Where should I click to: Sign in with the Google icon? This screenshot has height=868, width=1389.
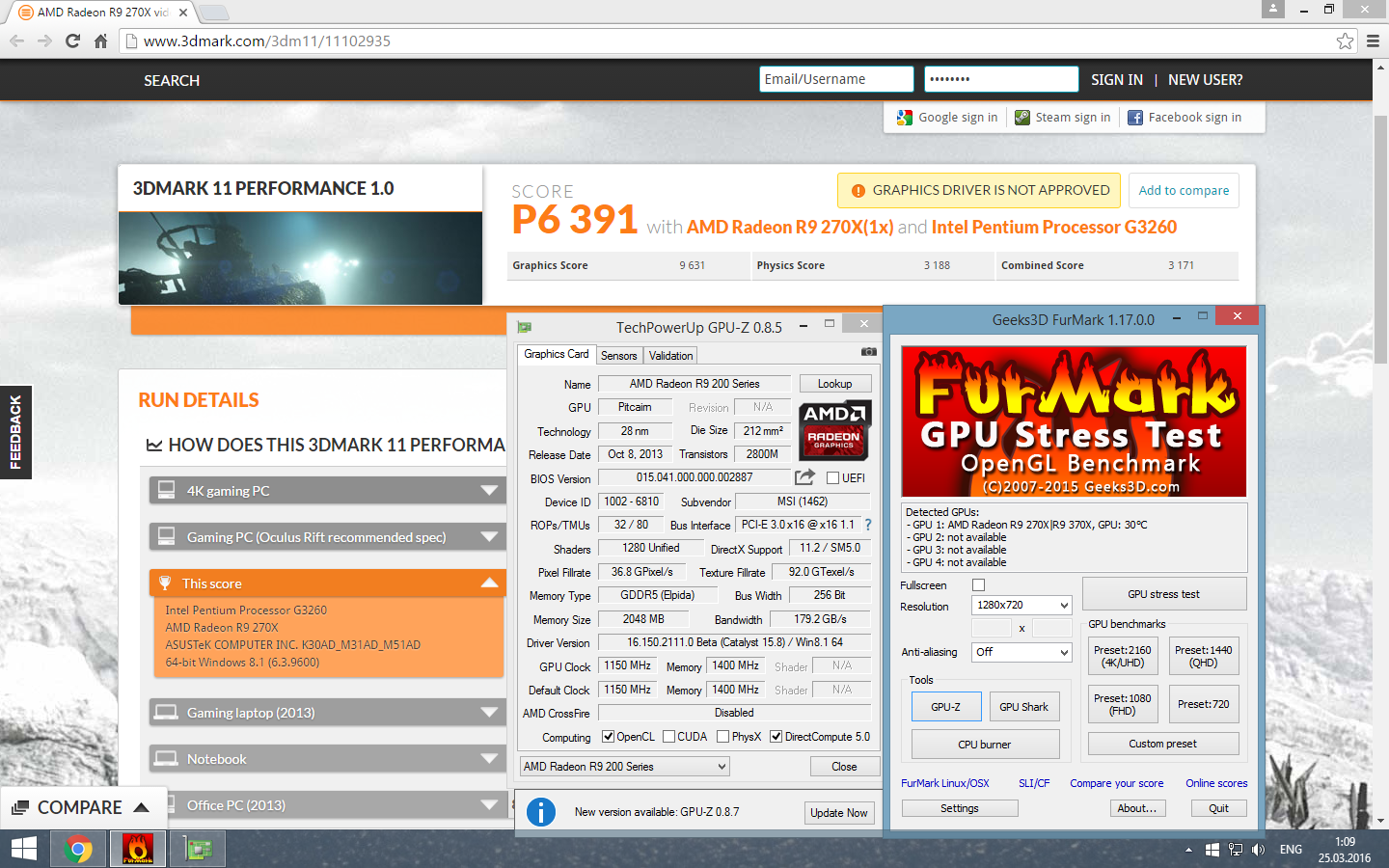(904, 117)
